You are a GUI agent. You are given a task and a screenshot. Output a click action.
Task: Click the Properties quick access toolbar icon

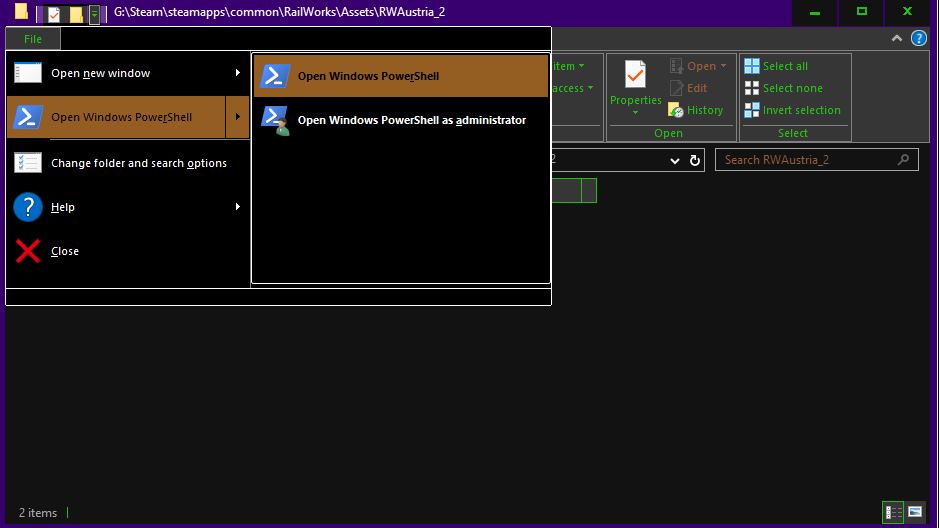pyautogui.click(x=54, y=13)
